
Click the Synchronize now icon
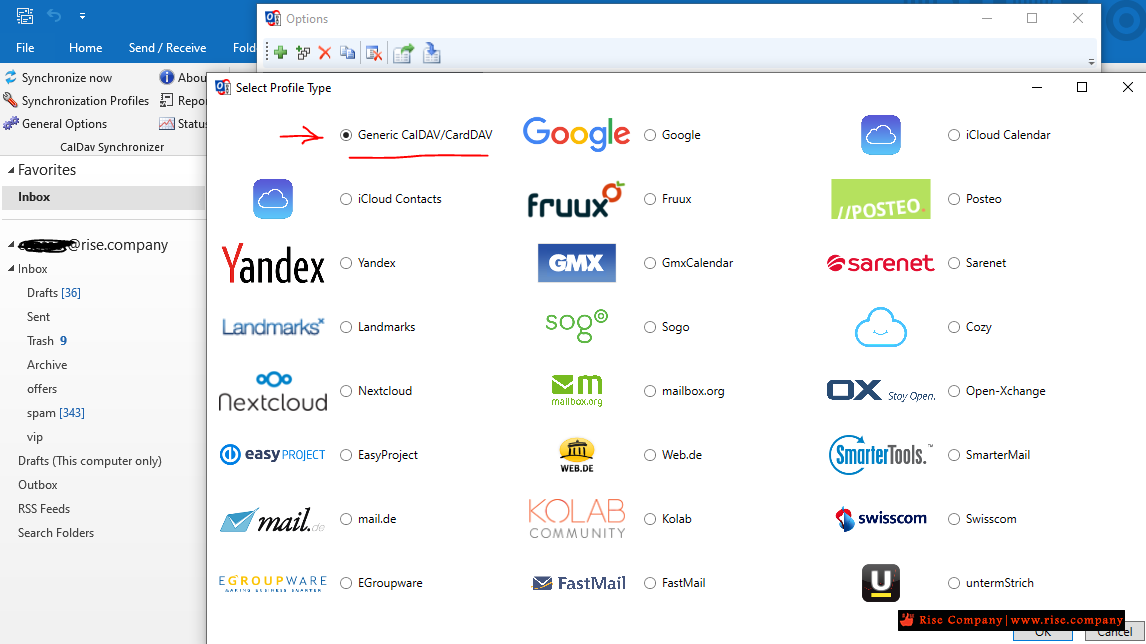(11, 78)
